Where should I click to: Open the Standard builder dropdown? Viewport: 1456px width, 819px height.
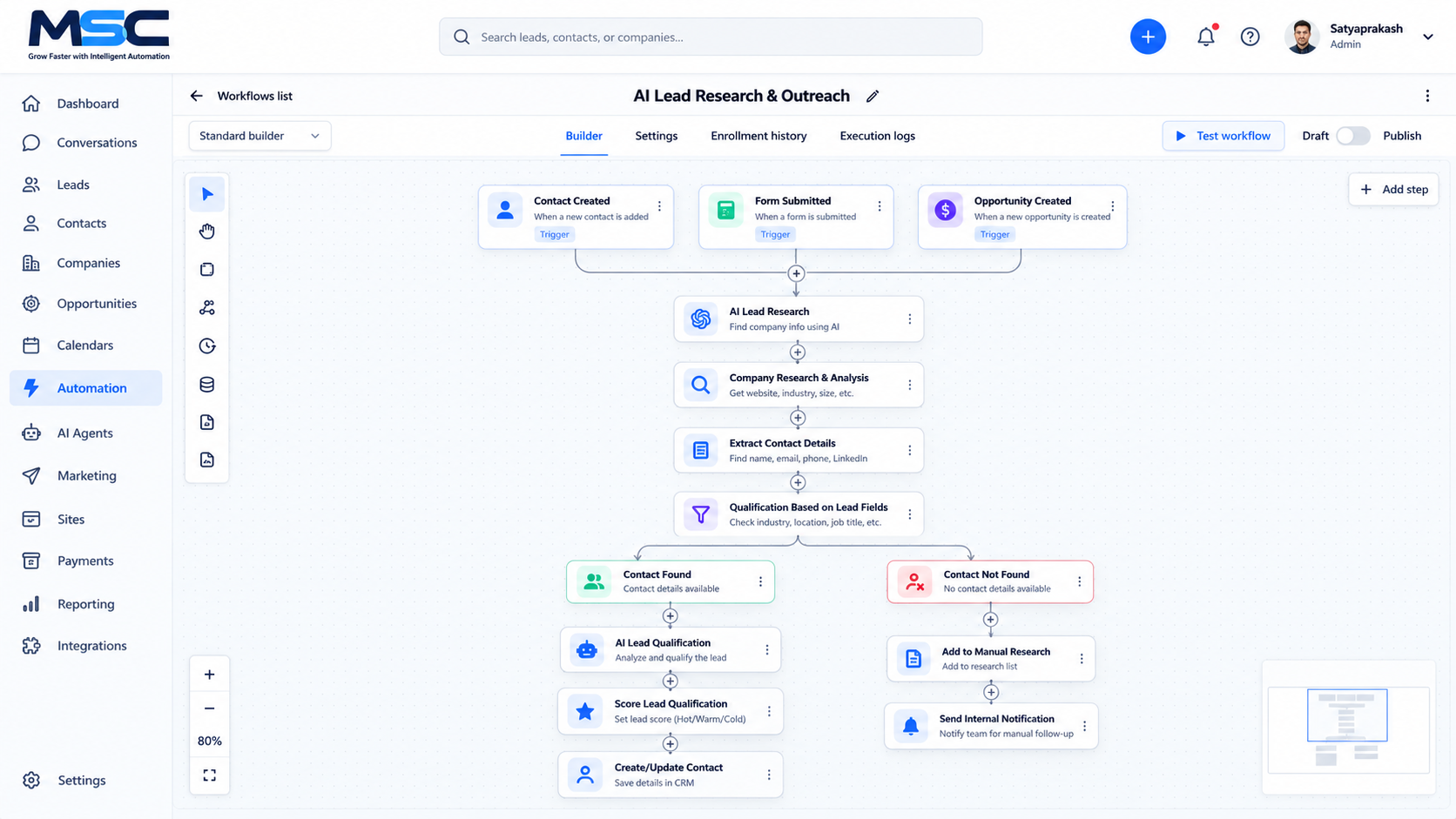(260, 136)
